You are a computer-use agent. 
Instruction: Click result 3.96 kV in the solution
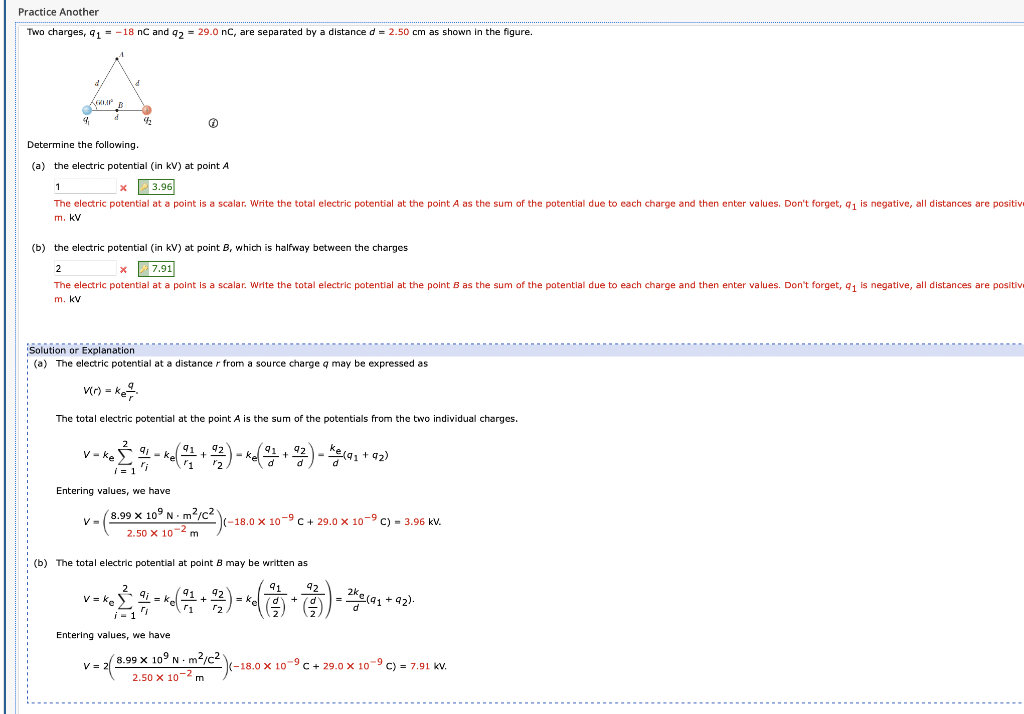click(423, 522)
